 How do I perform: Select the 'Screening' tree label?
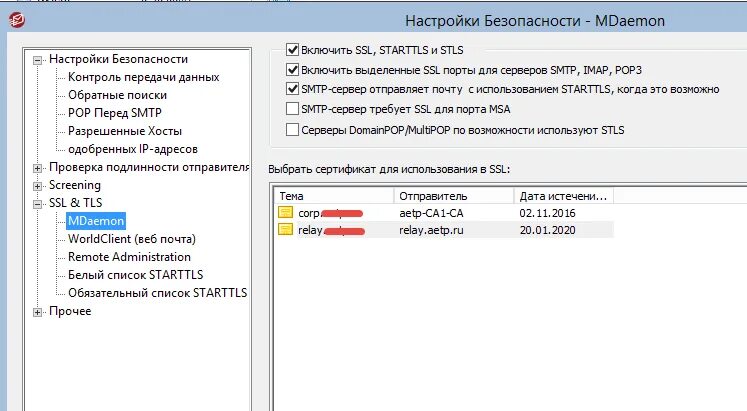(75, 185)
